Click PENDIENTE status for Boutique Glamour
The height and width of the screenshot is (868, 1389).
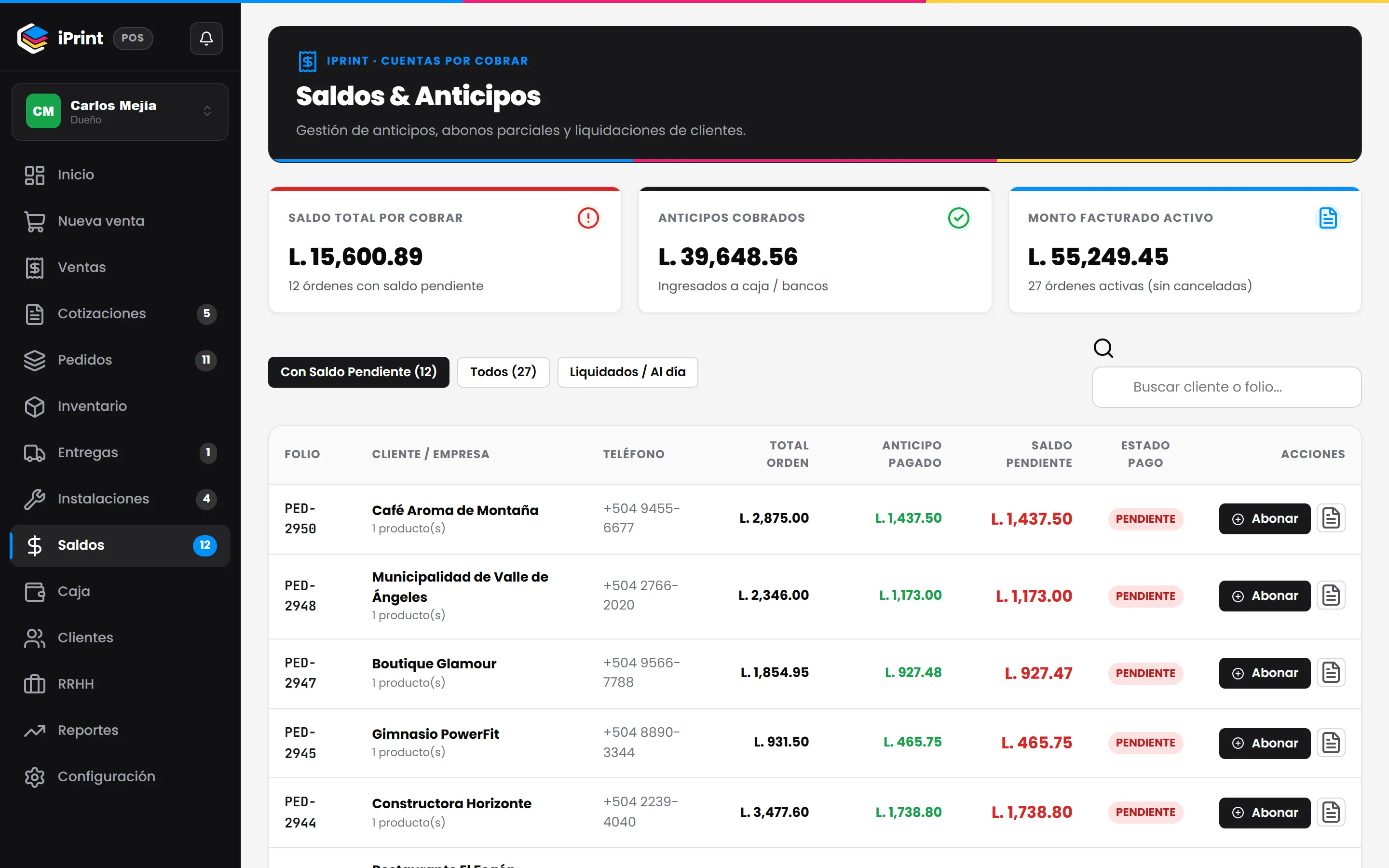pyautogui.click(x=1145, y=673)
